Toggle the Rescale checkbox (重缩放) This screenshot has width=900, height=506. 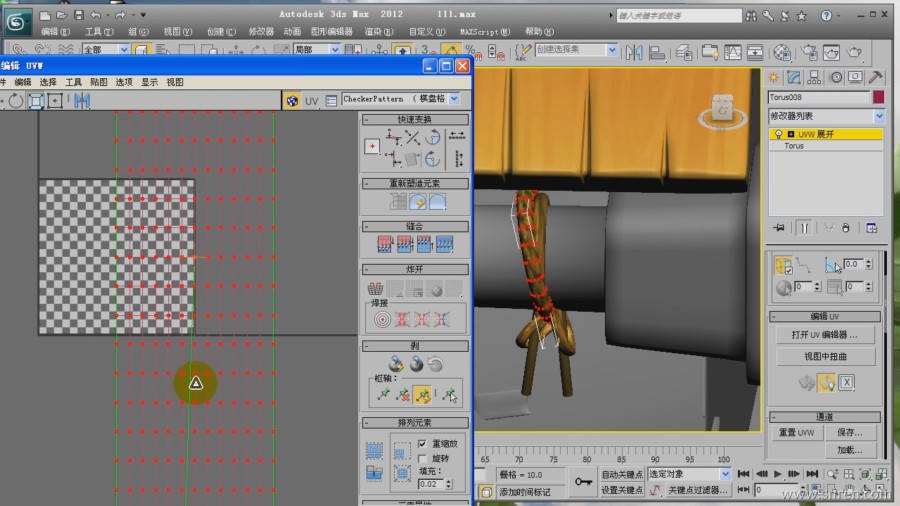(422, 443)
